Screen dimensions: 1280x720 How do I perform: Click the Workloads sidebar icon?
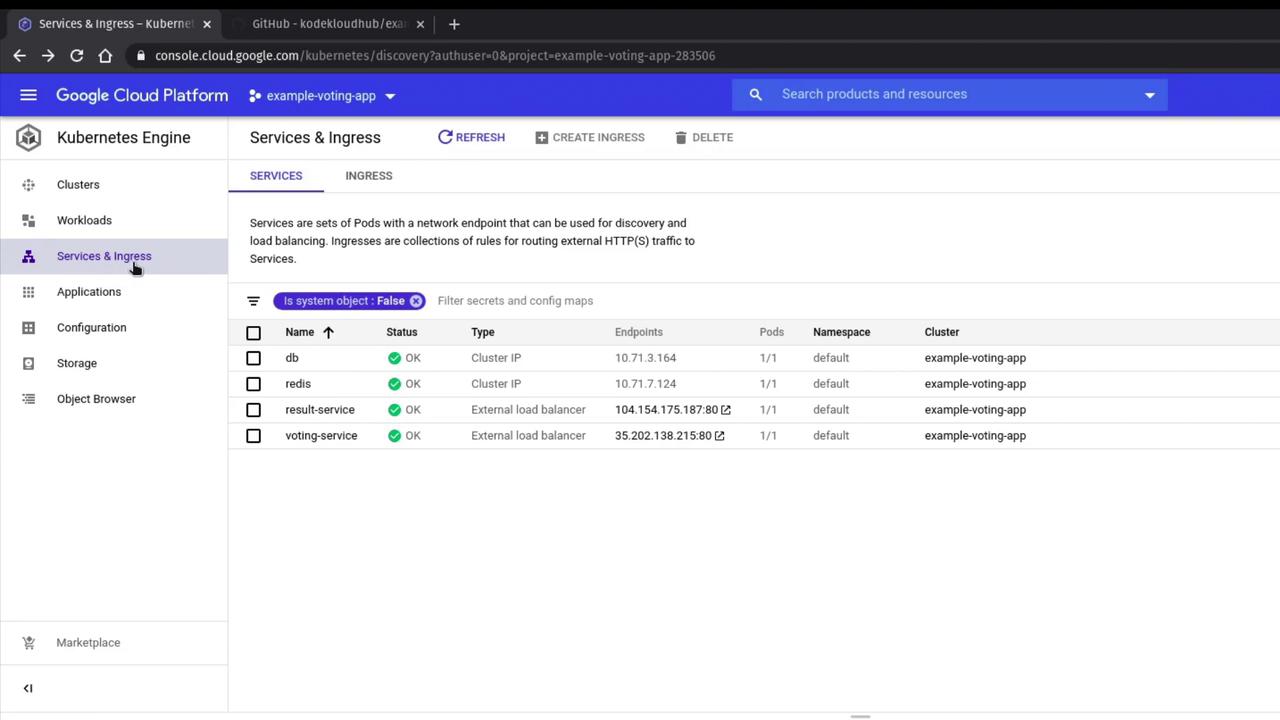point(28,221)
